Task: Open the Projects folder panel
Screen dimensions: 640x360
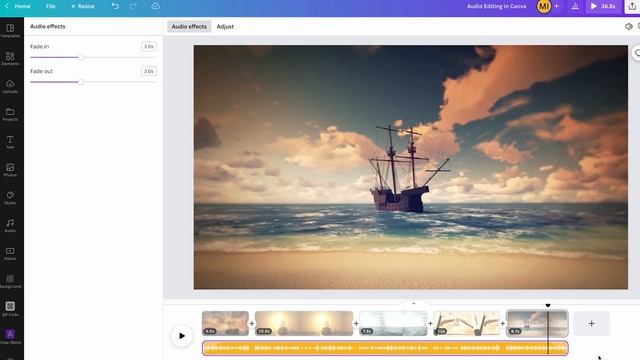Action: point(10,114)
